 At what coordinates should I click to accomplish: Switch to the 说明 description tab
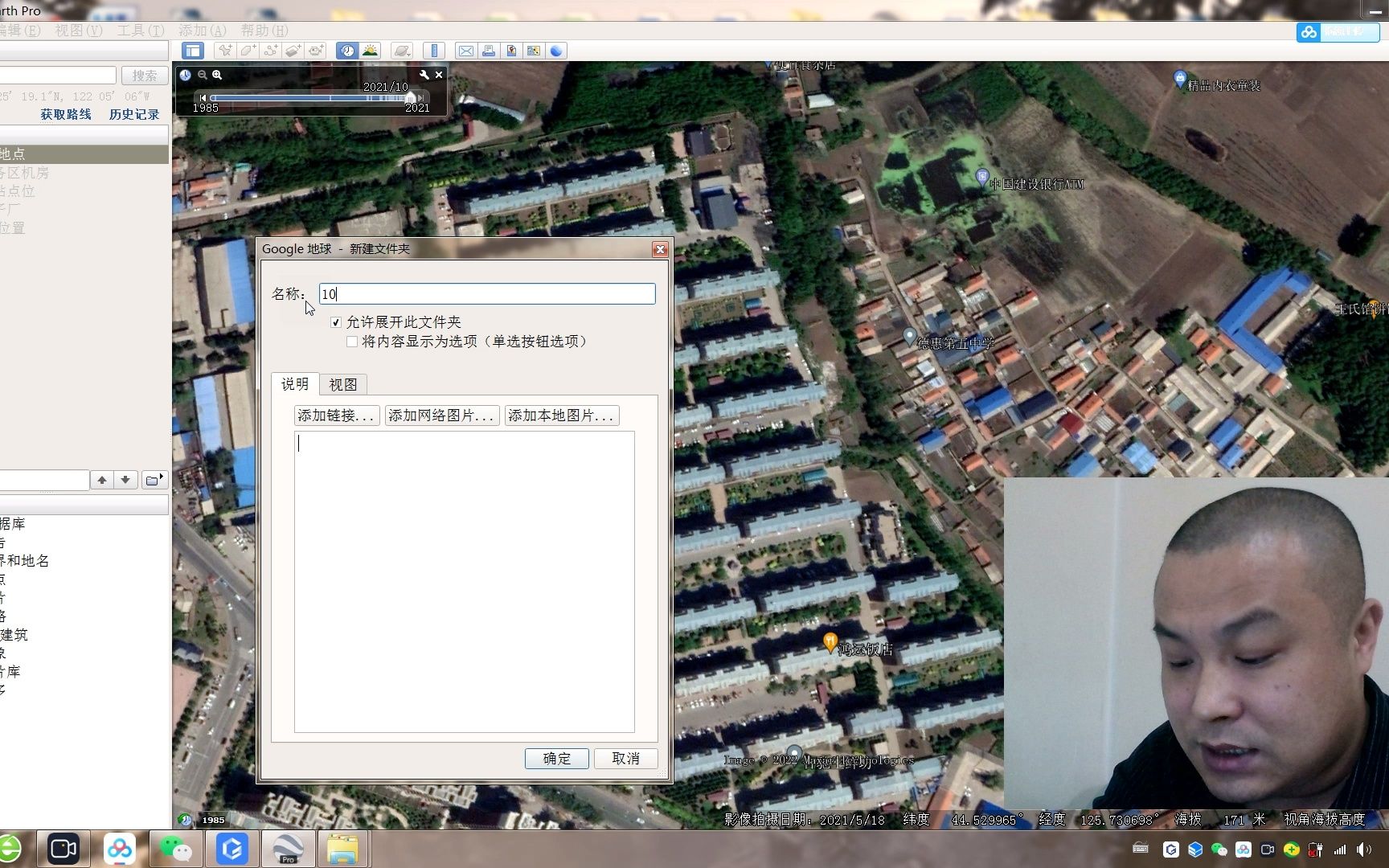pos(295,384)
